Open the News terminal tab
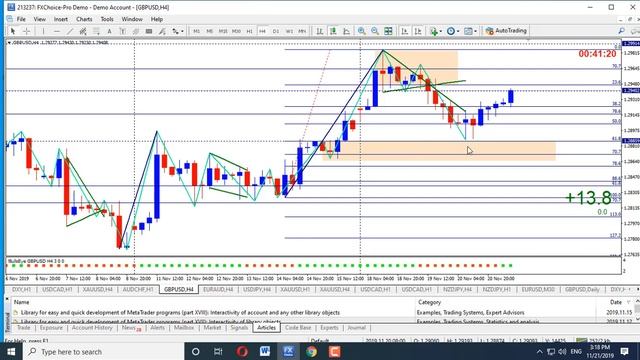The width and height of the screenshot is (640, 360). coord(131,328)
